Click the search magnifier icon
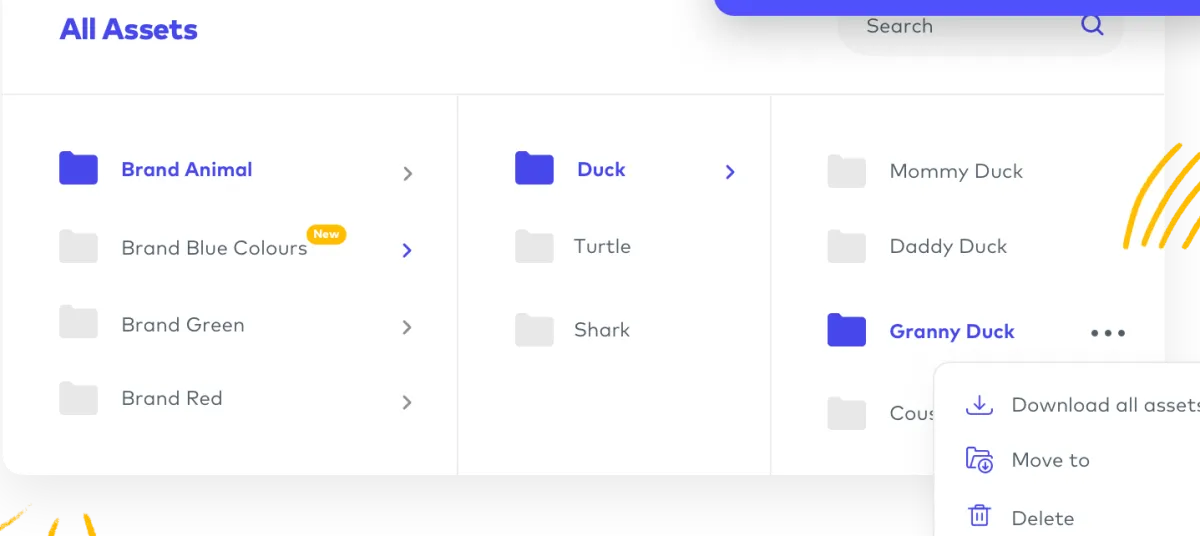The height and width of the screenshot is (536, 1200). pyautogui.click(x=1092, y=26)
